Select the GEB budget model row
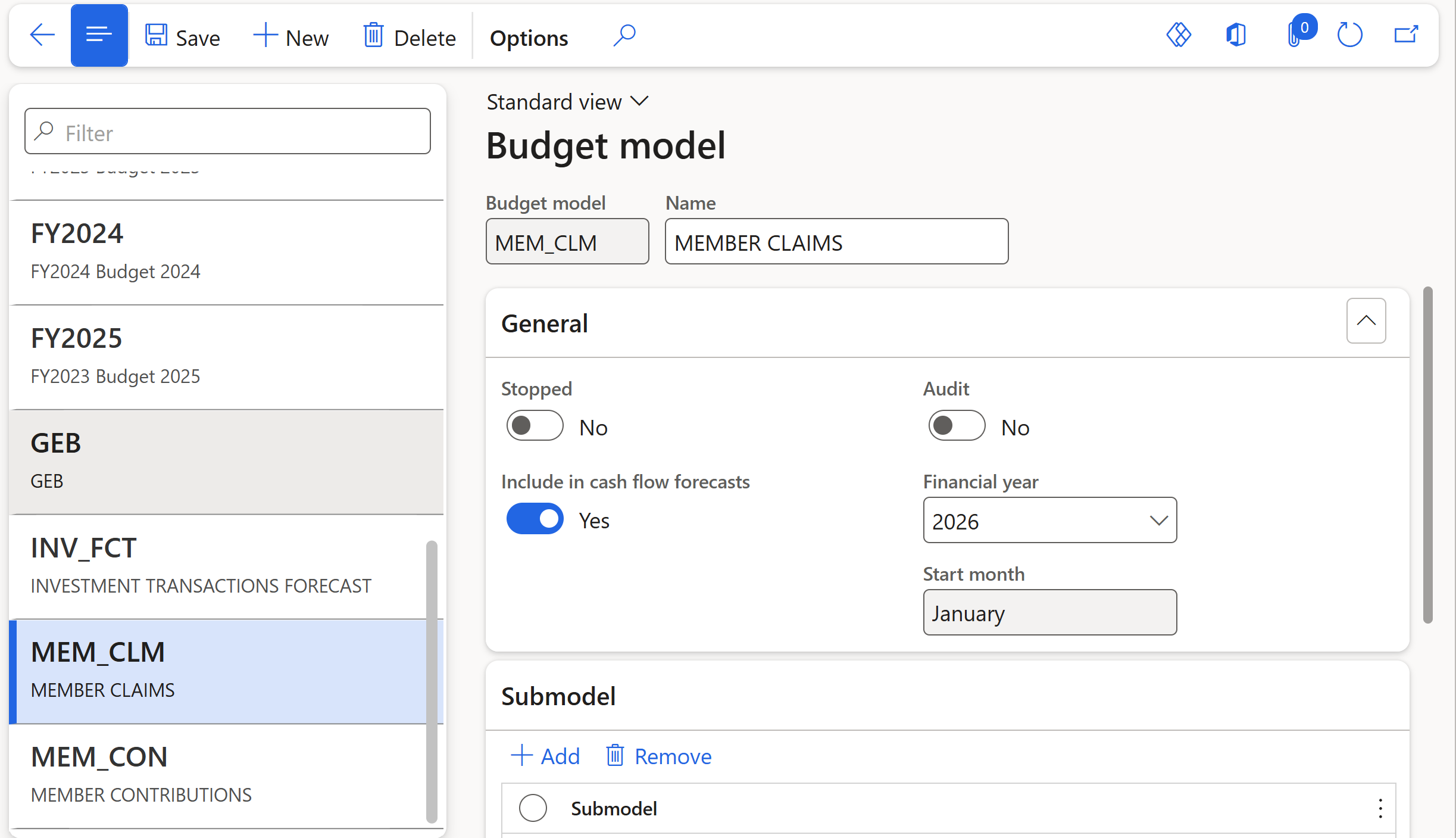 coord(226,462)
